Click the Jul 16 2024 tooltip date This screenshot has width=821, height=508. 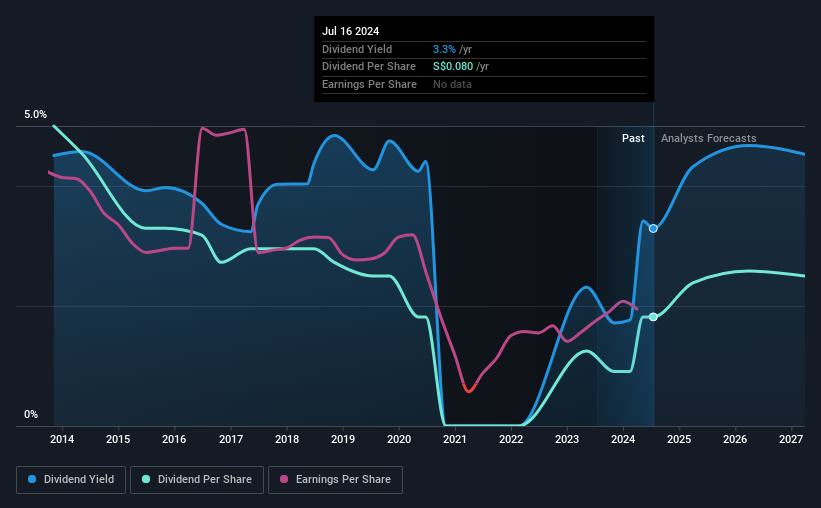pos(350,31)
